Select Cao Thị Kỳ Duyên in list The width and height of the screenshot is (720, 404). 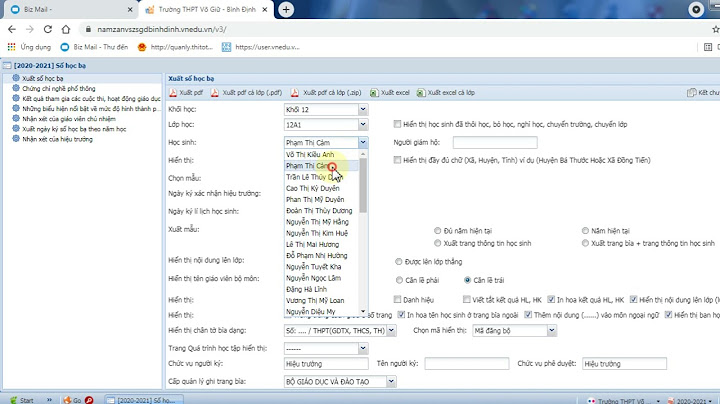pos(321,188)
